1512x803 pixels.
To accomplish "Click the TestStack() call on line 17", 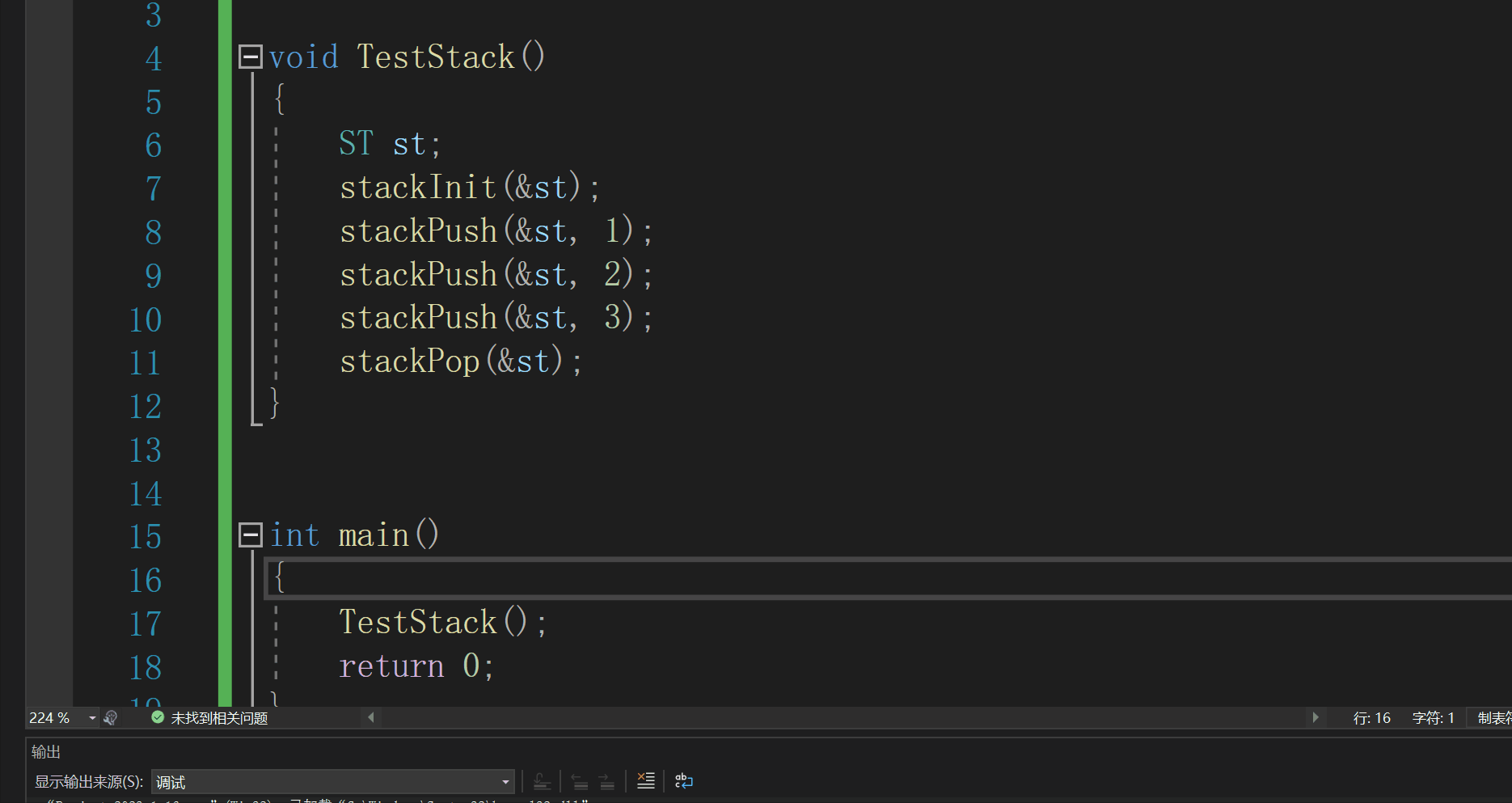I will [433, 622].
